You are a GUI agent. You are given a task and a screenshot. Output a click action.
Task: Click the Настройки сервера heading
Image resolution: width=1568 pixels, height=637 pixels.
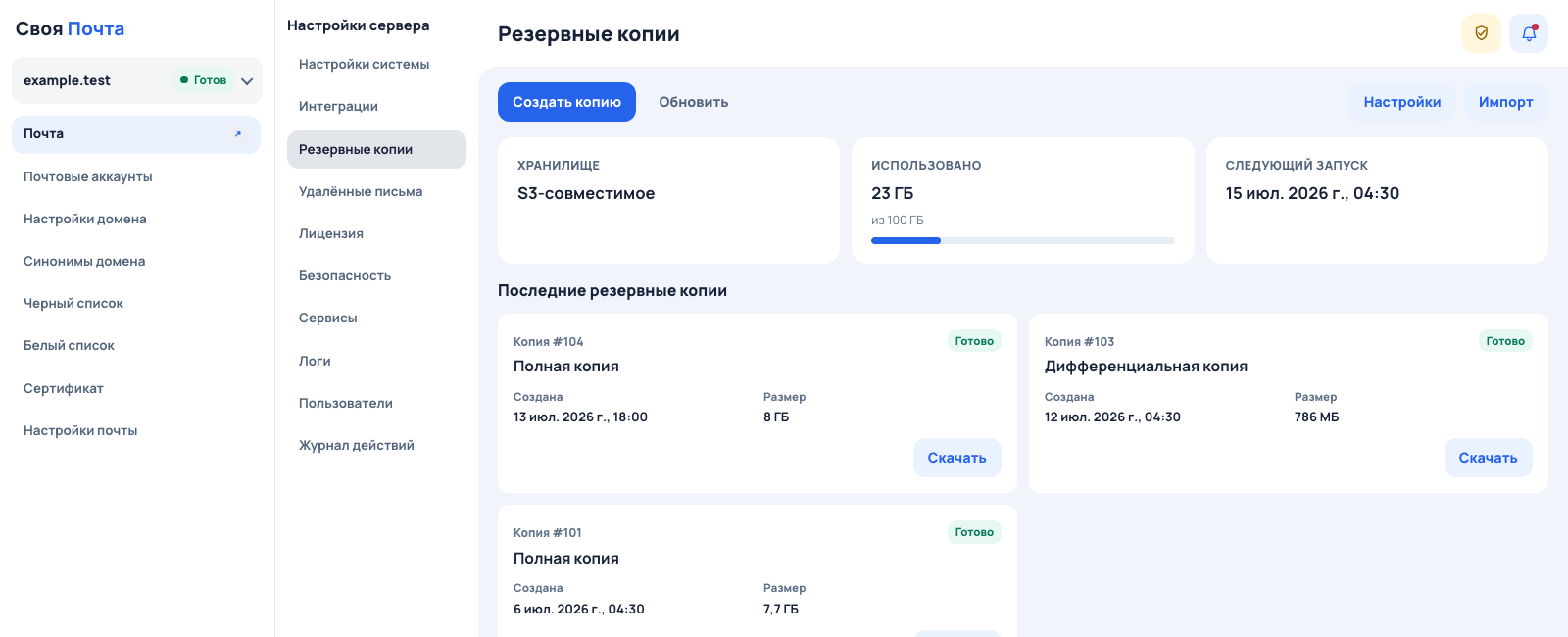[359, 25]
